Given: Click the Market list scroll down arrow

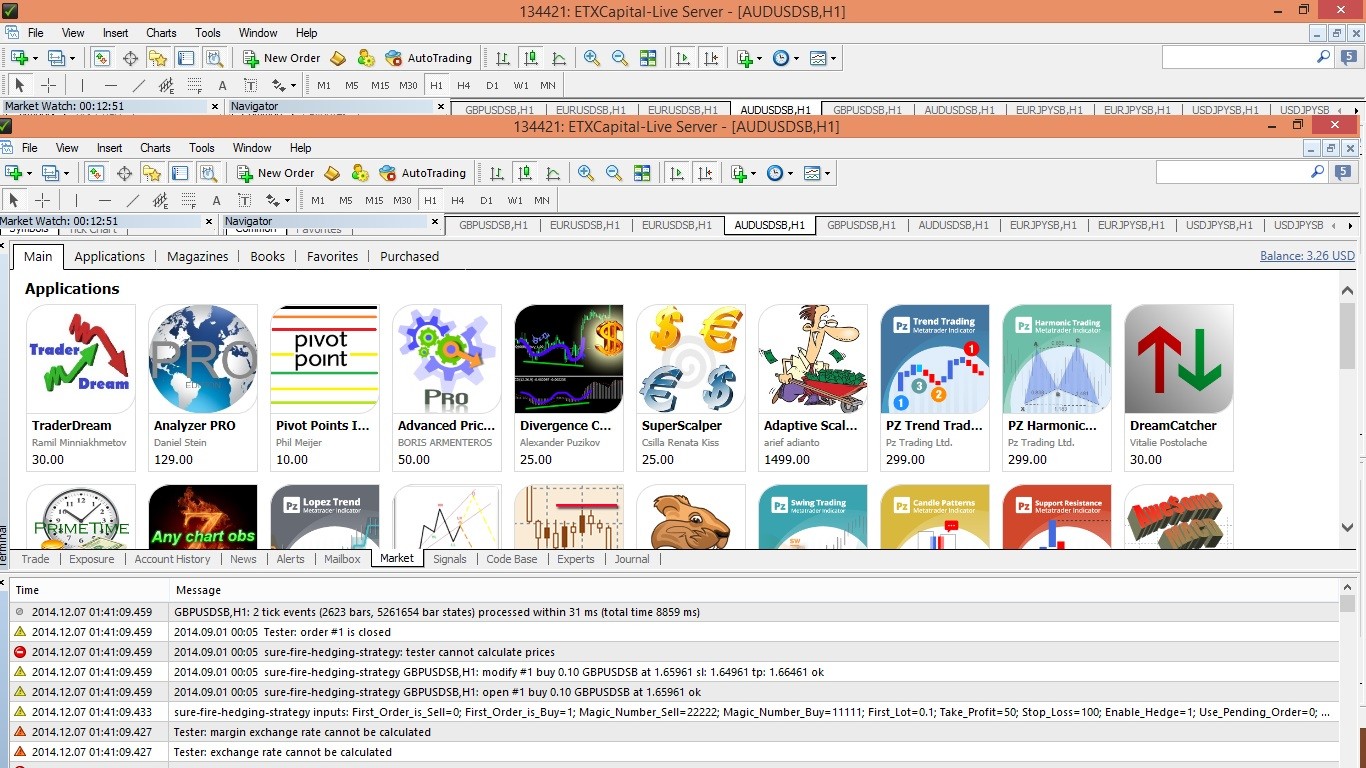Looking at the screenshot, I should click(1347, 527).
